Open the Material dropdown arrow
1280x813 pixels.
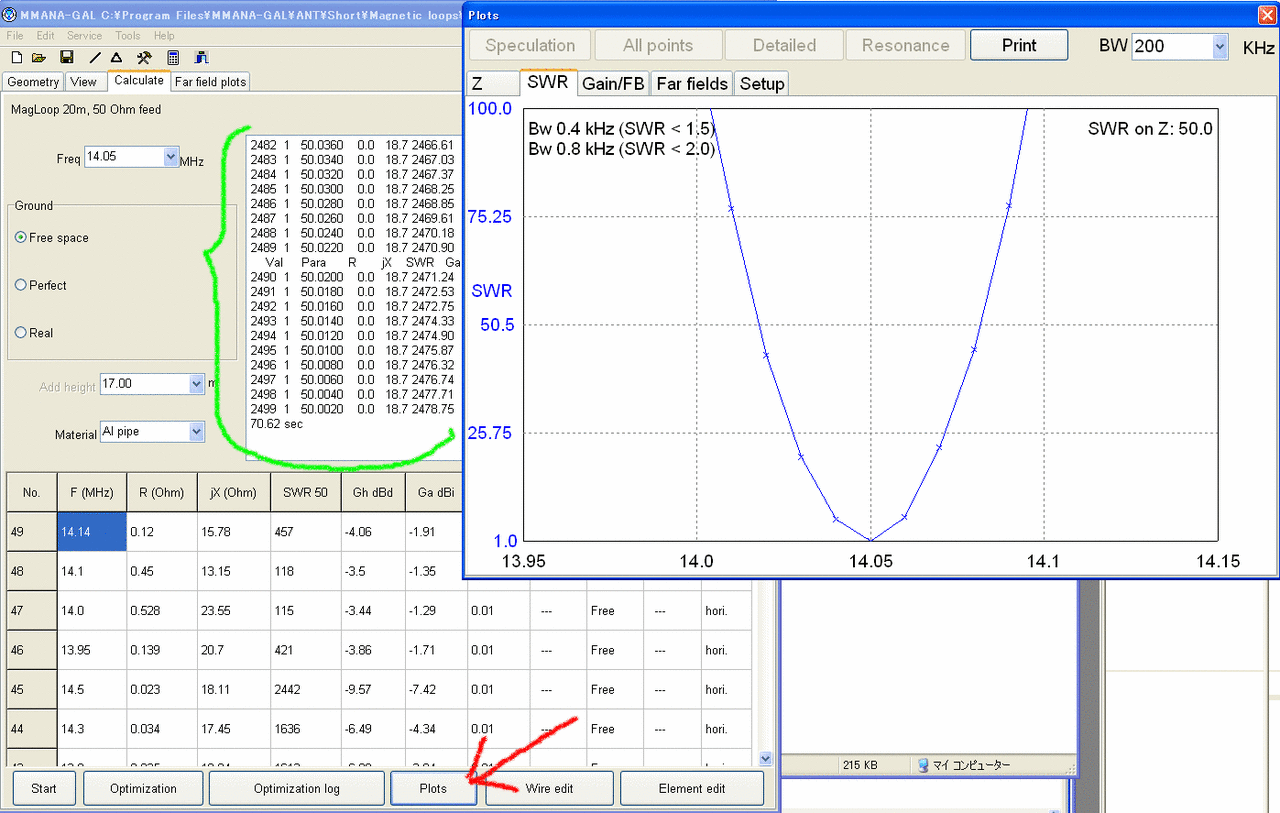click(195, 432)
